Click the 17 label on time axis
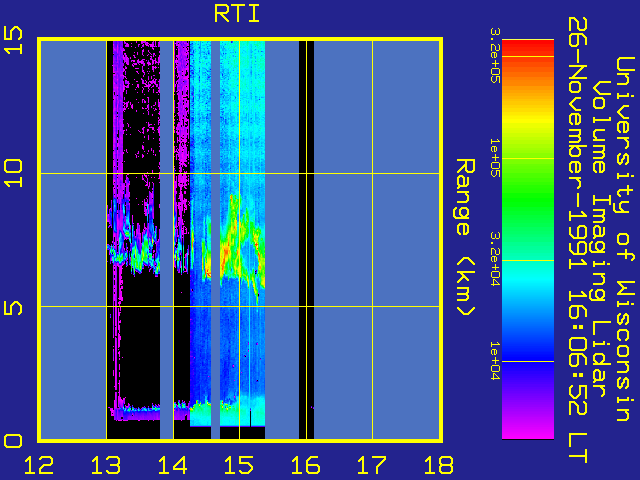The width and height of the screenshot is (640, 480). click(x=372, y=465)
